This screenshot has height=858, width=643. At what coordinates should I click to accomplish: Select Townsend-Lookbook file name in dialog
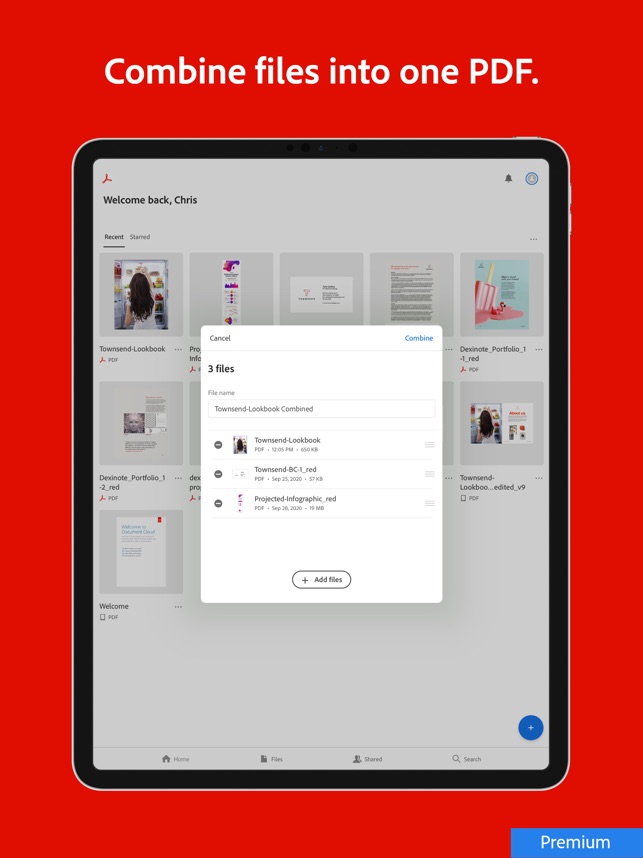(287, 440)
